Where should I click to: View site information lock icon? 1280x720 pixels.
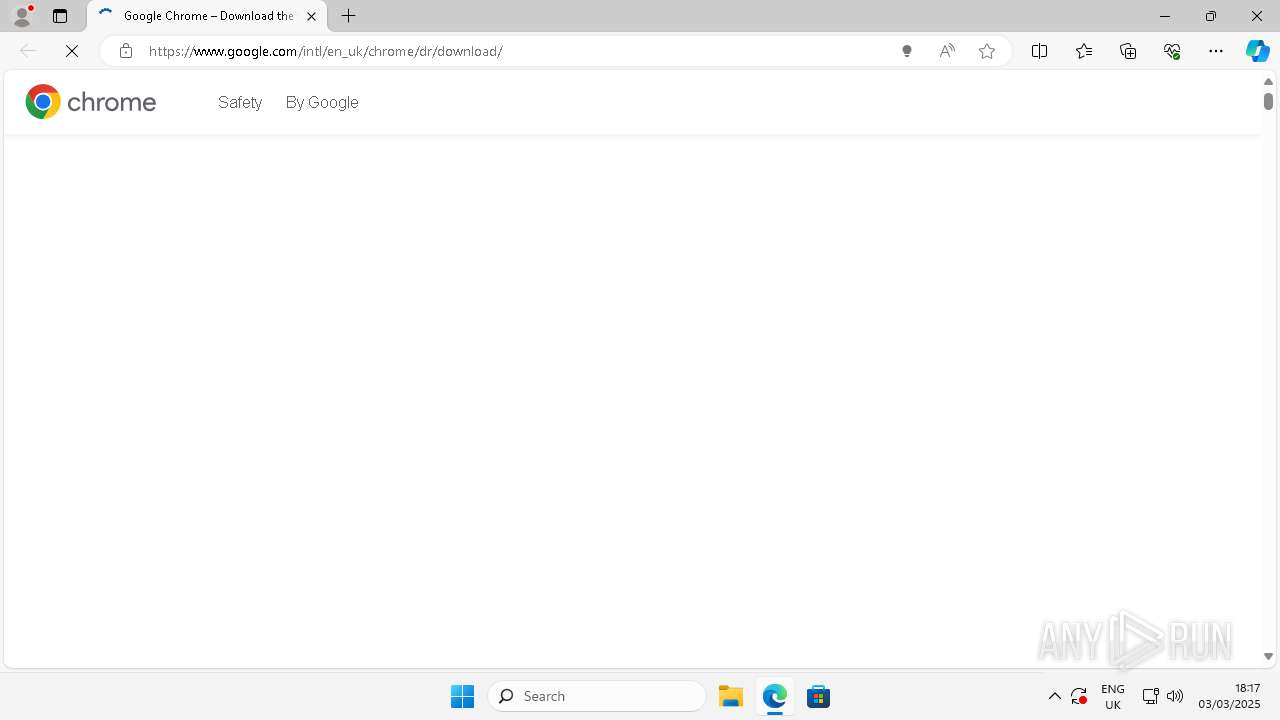click(125, 51)
